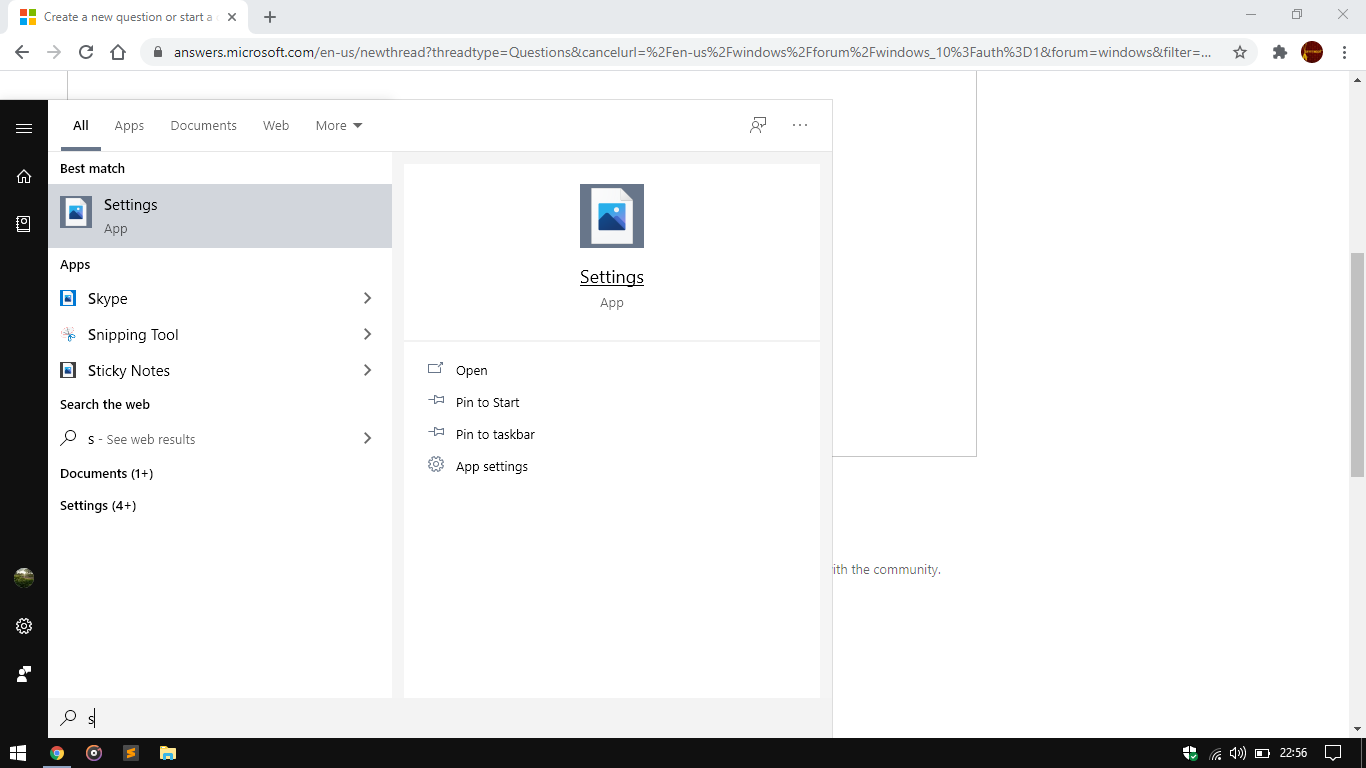Click the Windows Security tray icon

[x=1190, y=753]
